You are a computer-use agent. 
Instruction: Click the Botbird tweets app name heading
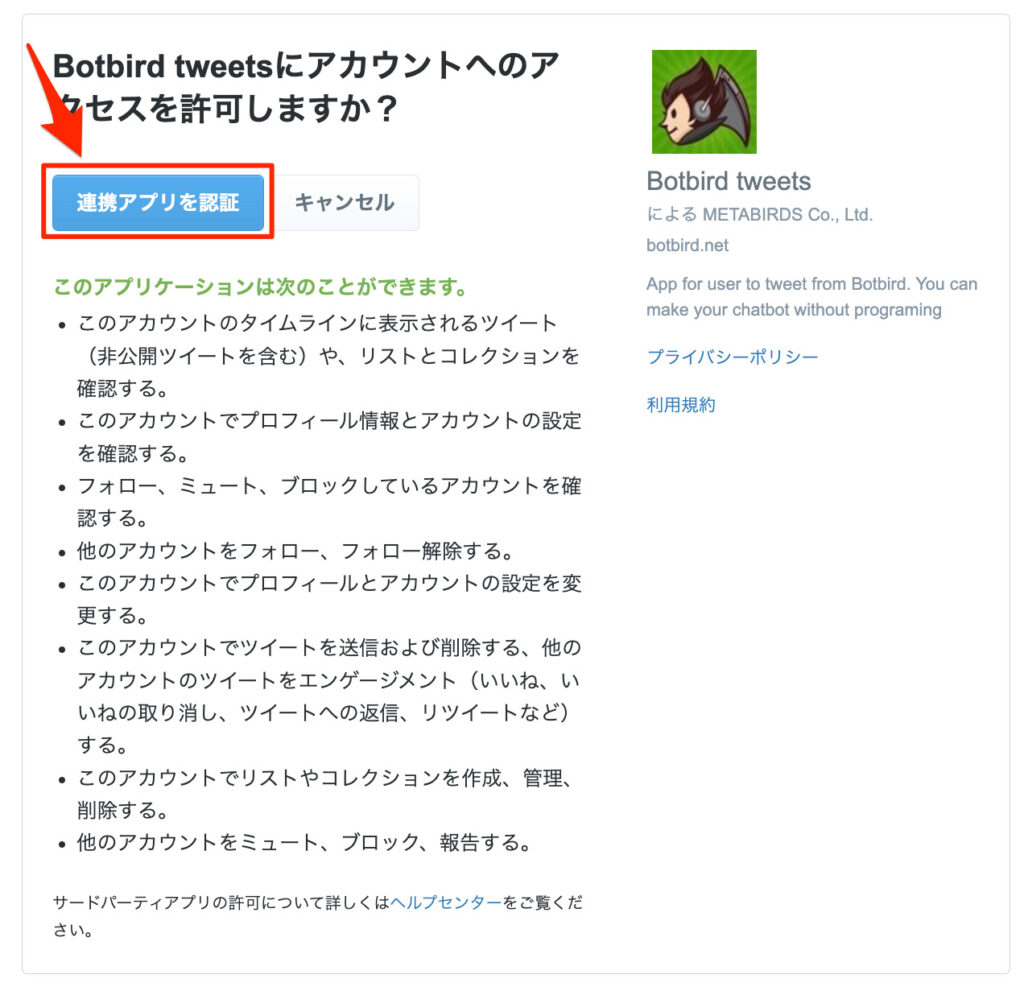coord(729,182)
